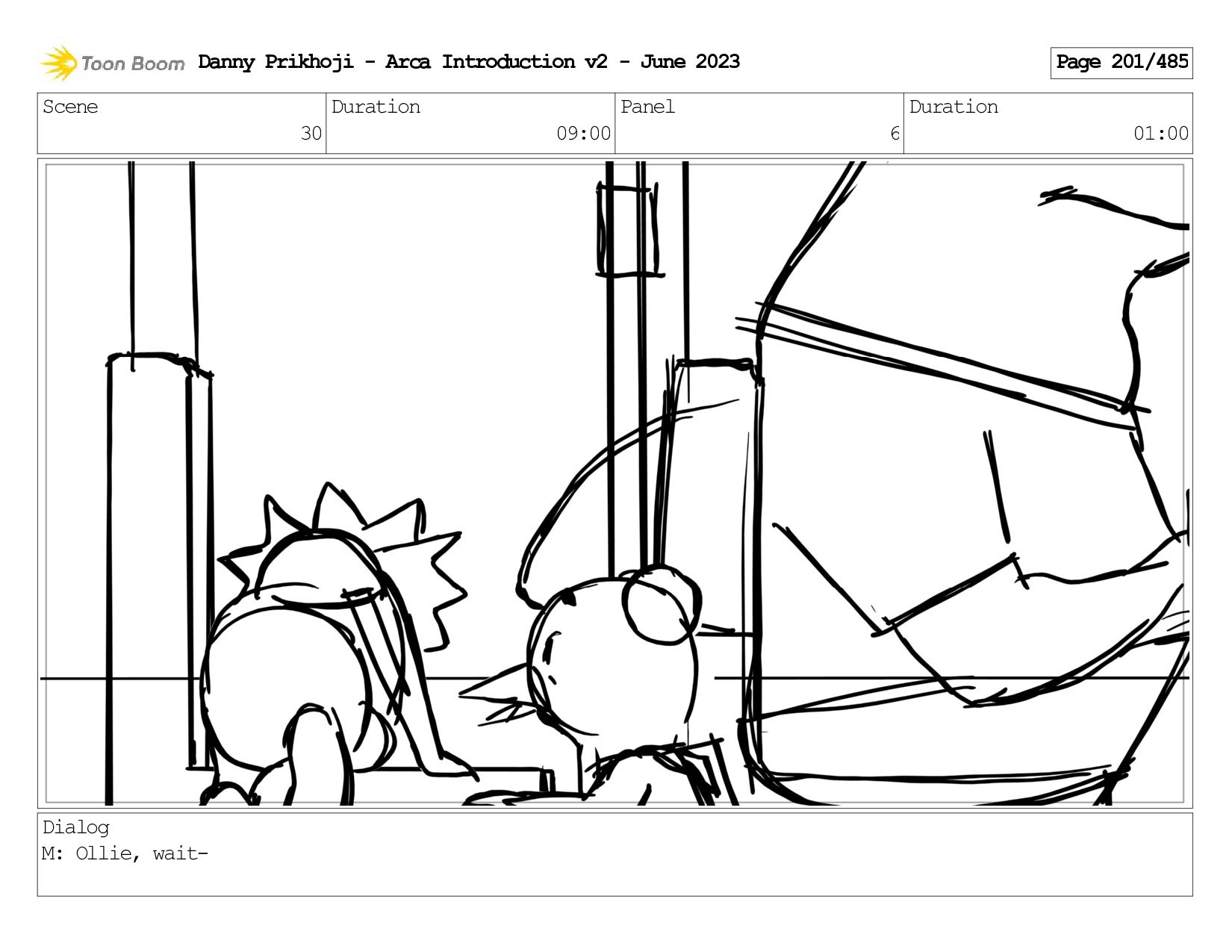The width and height of the screenshot is (1232, 952).
Task: Select the title 'Danny Prikhoji - Arca Introduction v2 - June 2023'
Action: pyautogui.click(x=469, y=62)
